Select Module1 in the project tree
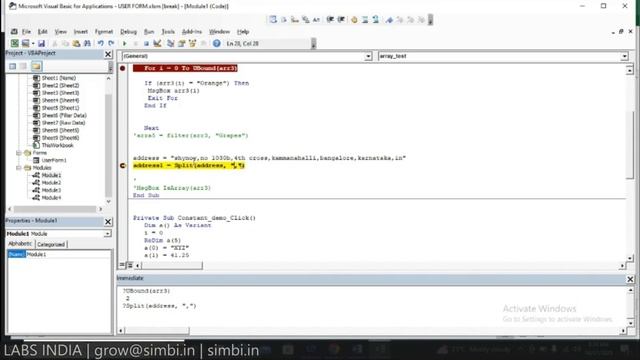The height and width of the screenshot is (360, 640). point(51,175)
